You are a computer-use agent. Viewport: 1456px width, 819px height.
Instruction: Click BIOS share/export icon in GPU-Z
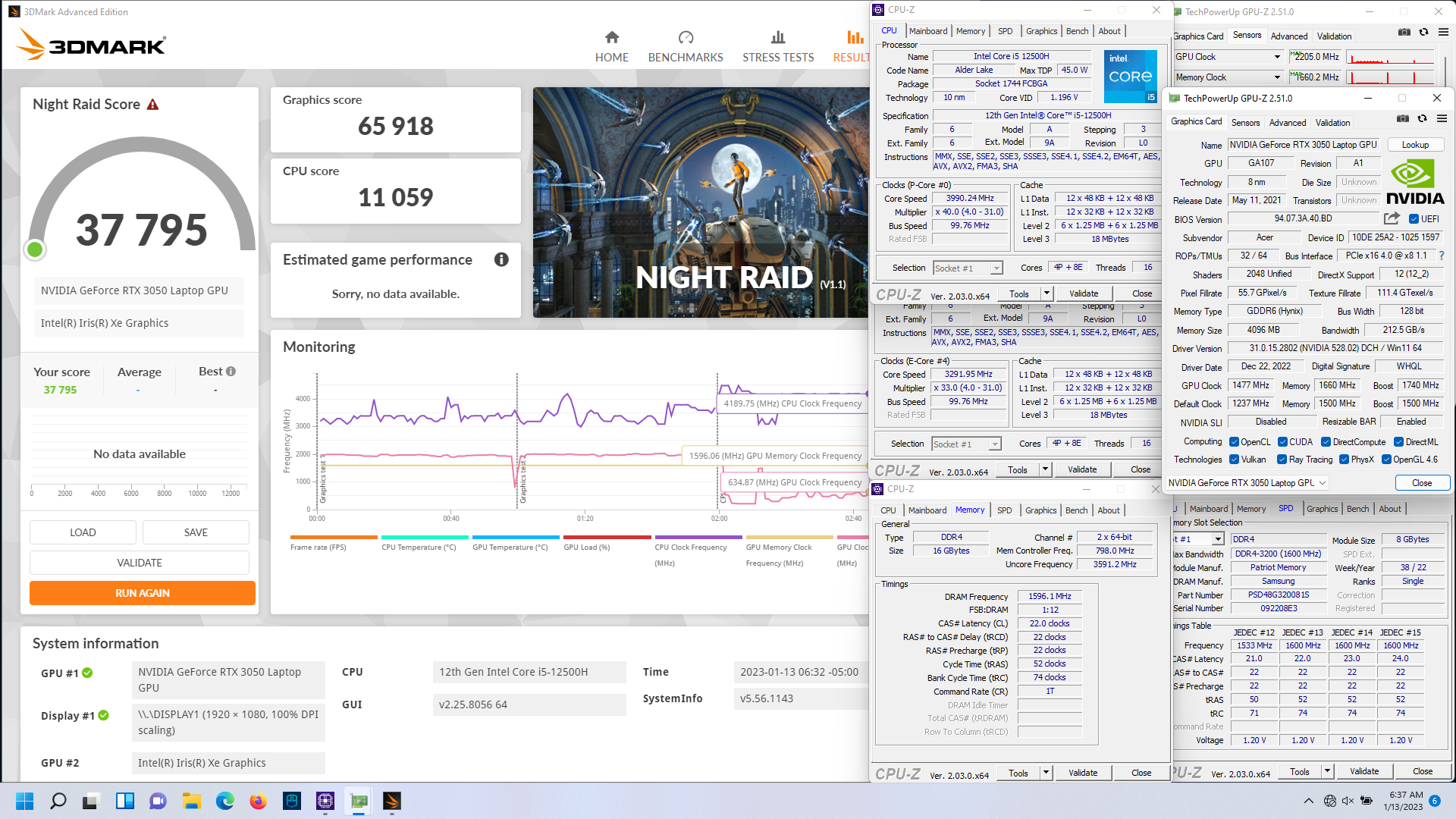pos(1392,218)
